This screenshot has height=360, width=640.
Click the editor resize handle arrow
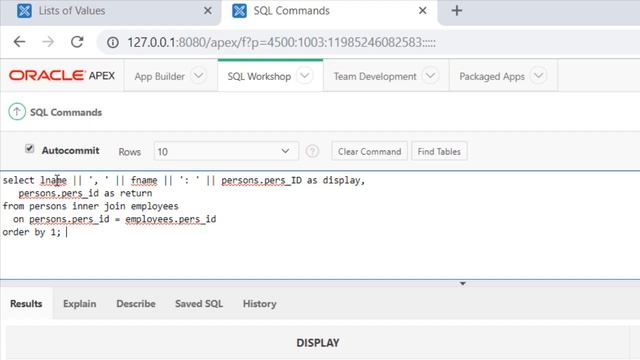[x=462, y=283]
